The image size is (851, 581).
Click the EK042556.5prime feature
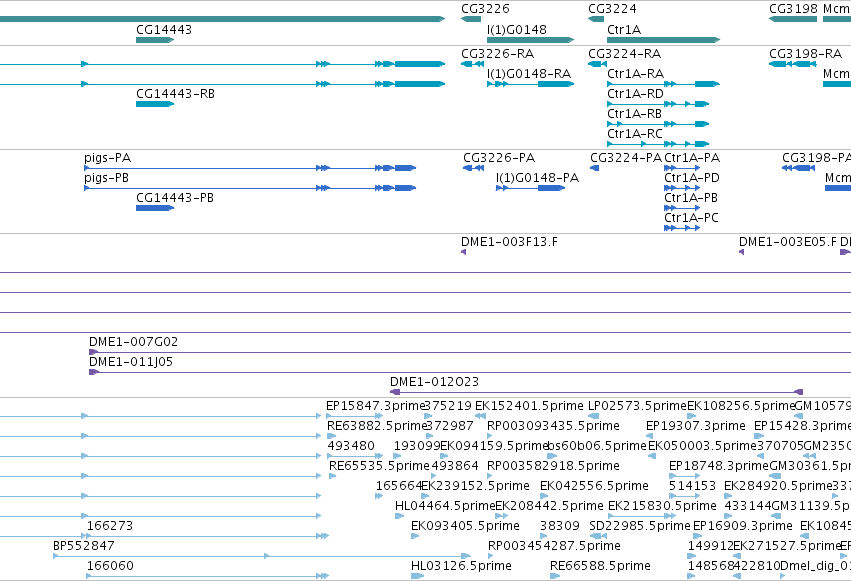544,496
